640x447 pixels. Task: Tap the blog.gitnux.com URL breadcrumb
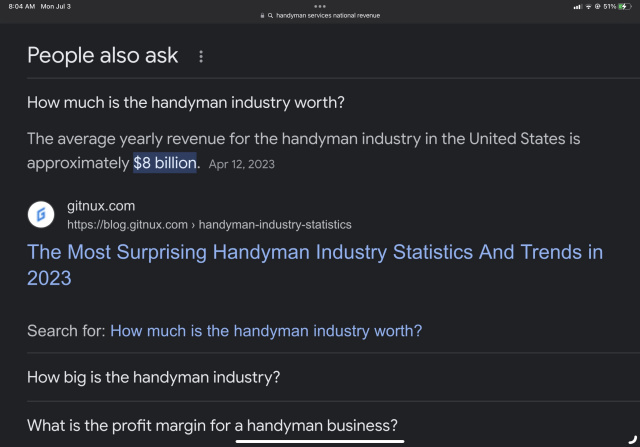click(x=209, y=225)
